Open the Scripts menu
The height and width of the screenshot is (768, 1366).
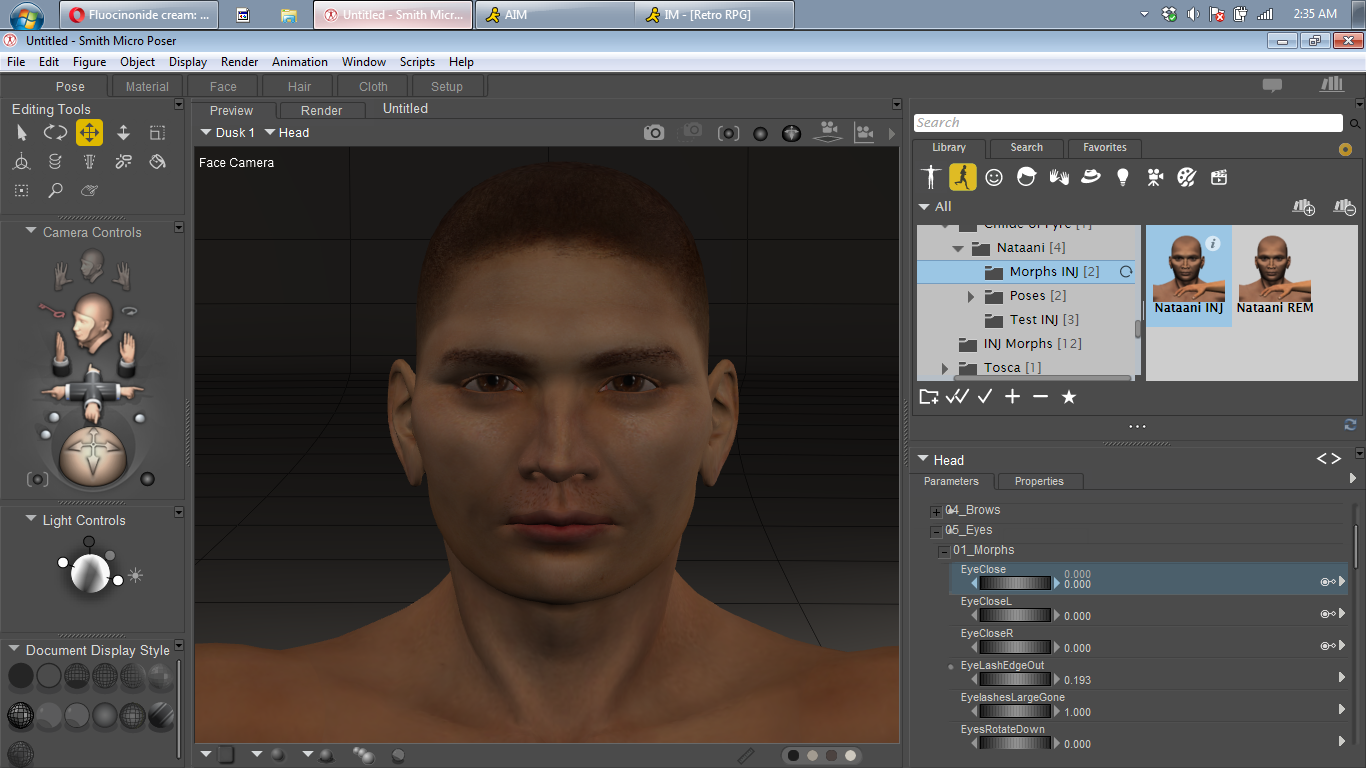coord(417,62)
